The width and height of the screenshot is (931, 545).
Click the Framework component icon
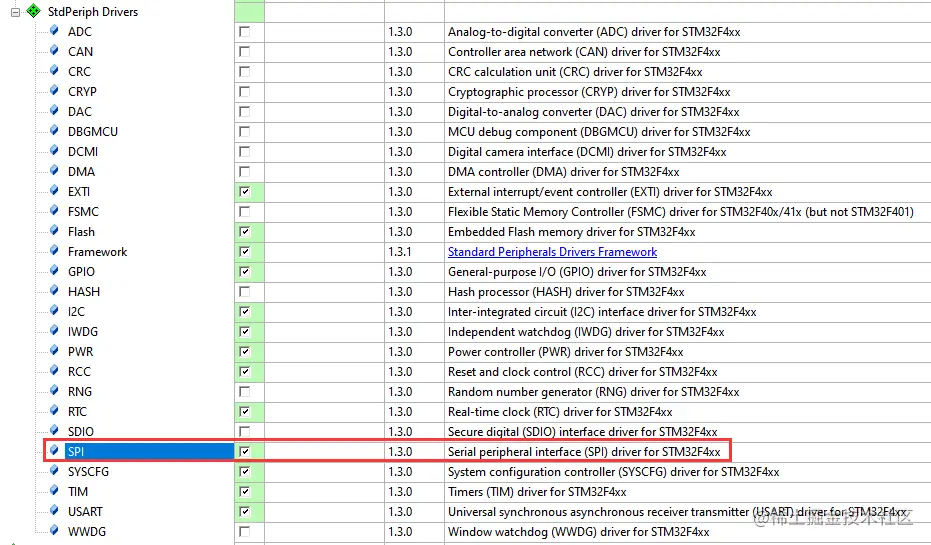pyautogui.click(x=54, y=251)
